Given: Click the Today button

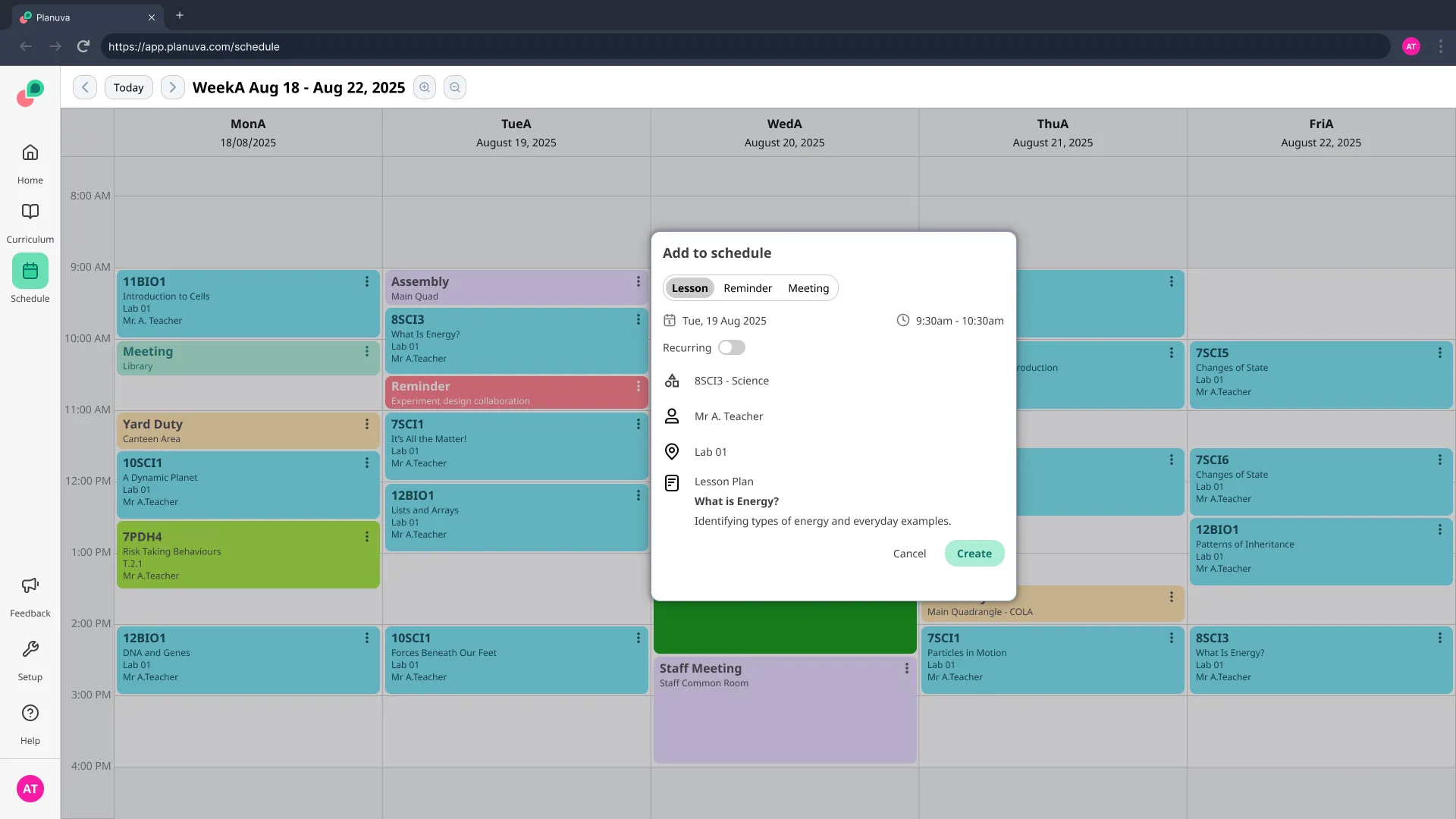Looking at the screenshot, I should pyautogui.click(x=128, y=87).
